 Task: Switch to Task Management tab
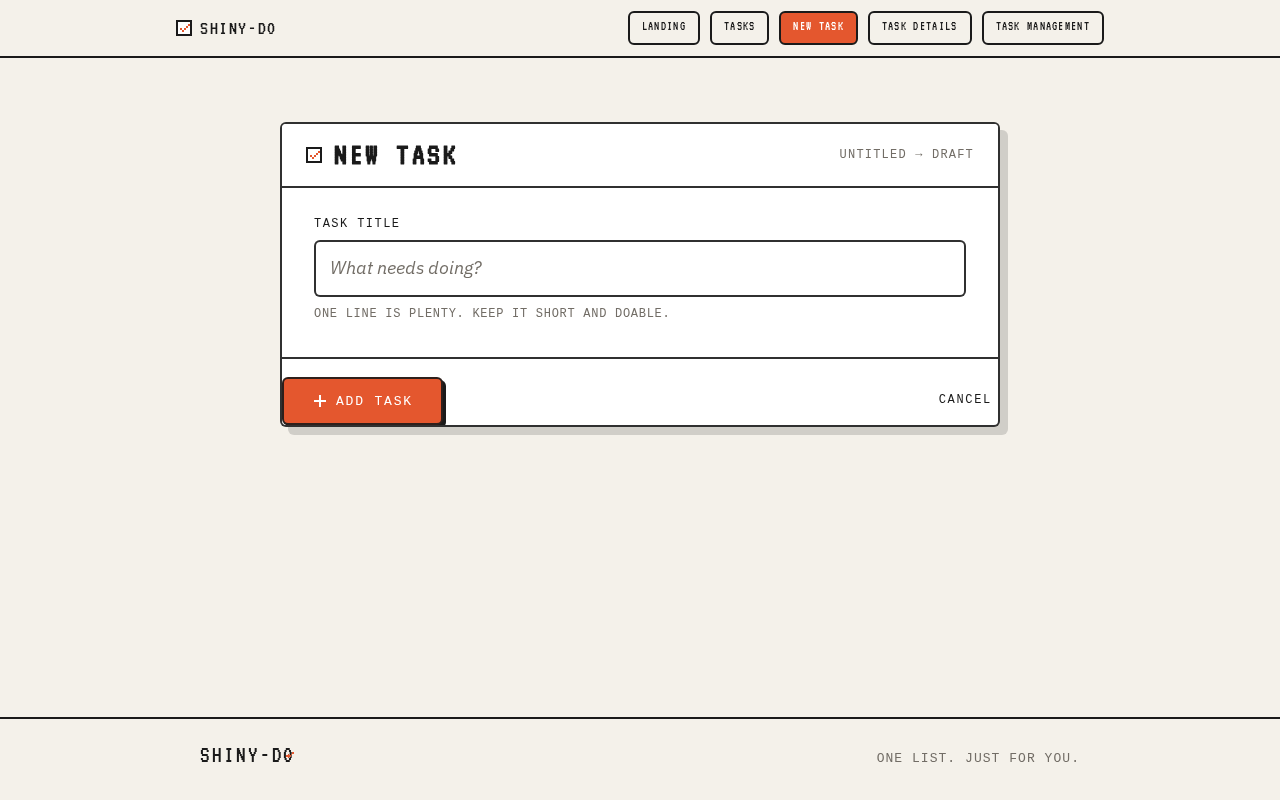[x=1043, y=28]
